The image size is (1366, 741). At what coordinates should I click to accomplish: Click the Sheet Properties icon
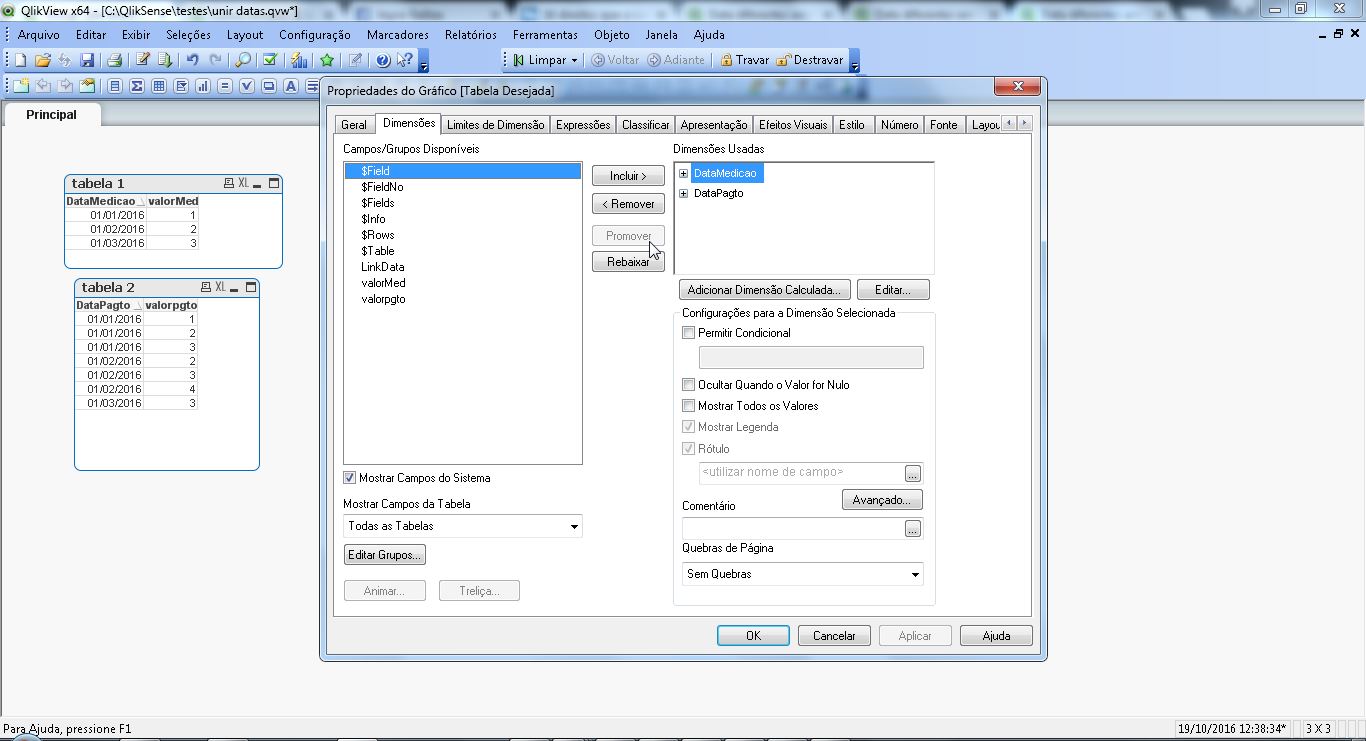coord(87,86)
